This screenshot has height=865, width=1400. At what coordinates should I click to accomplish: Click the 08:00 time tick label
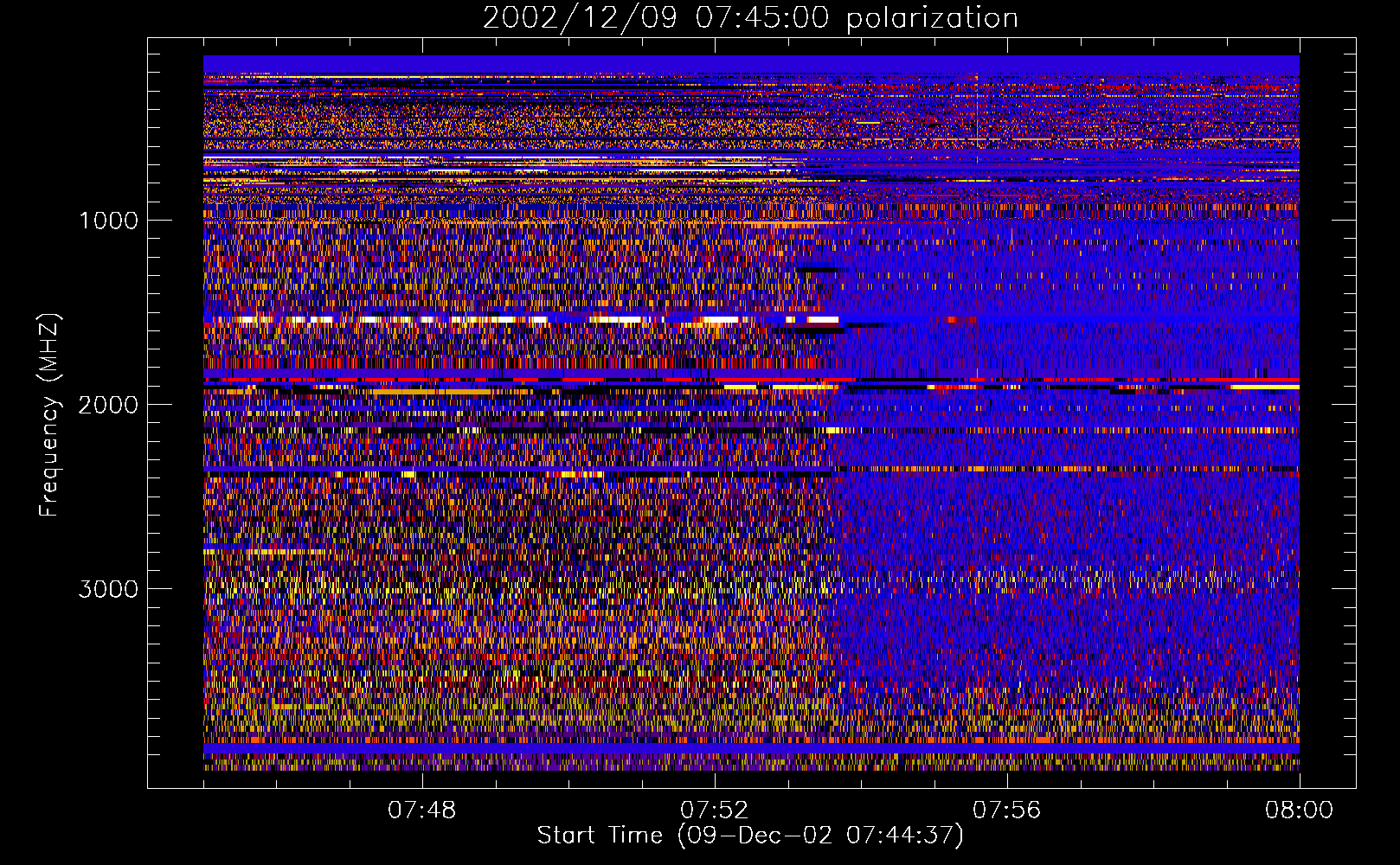tap(1299, 811)
